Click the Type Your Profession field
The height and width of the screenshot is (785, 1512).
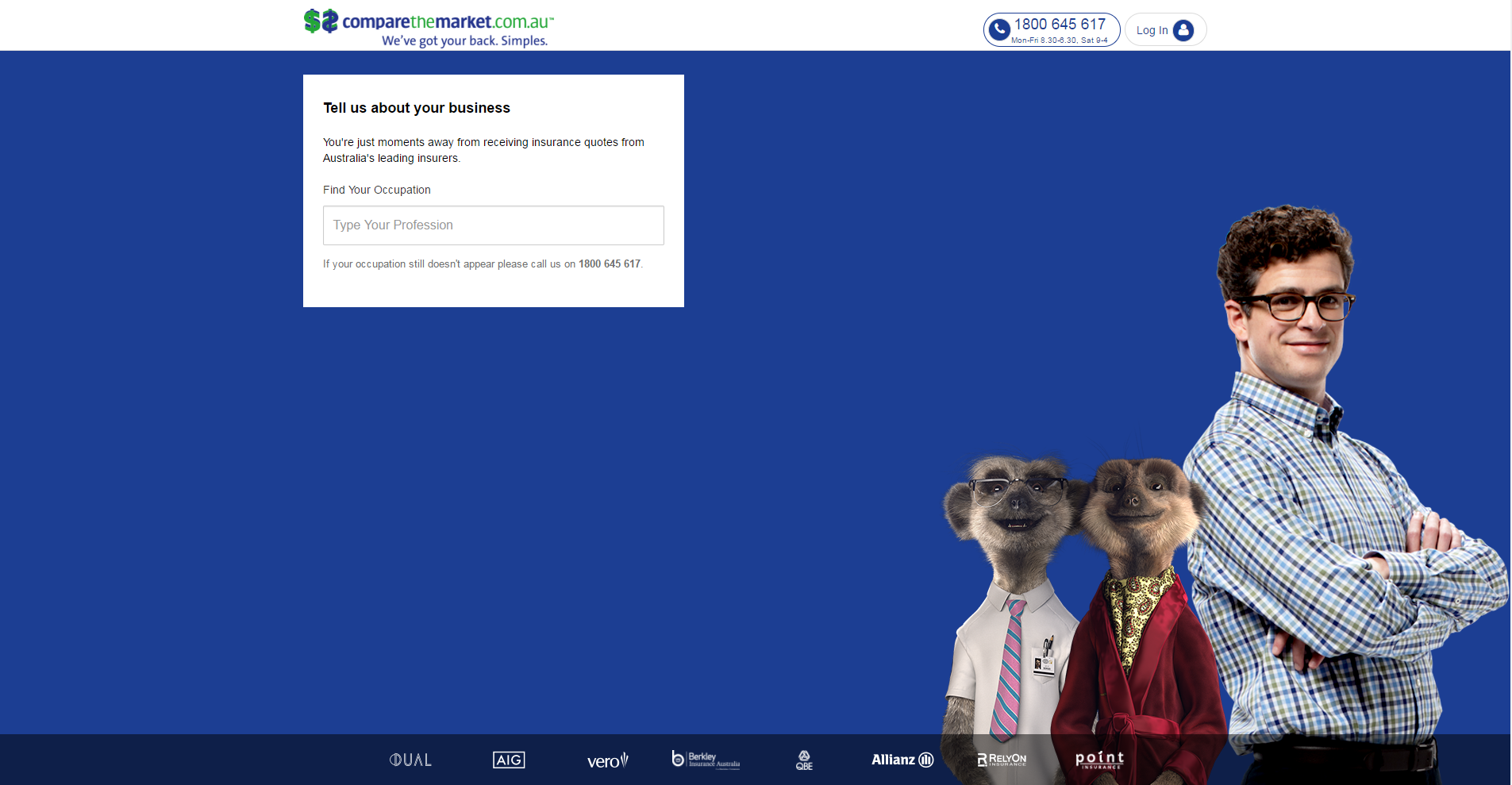pos(493,225)
